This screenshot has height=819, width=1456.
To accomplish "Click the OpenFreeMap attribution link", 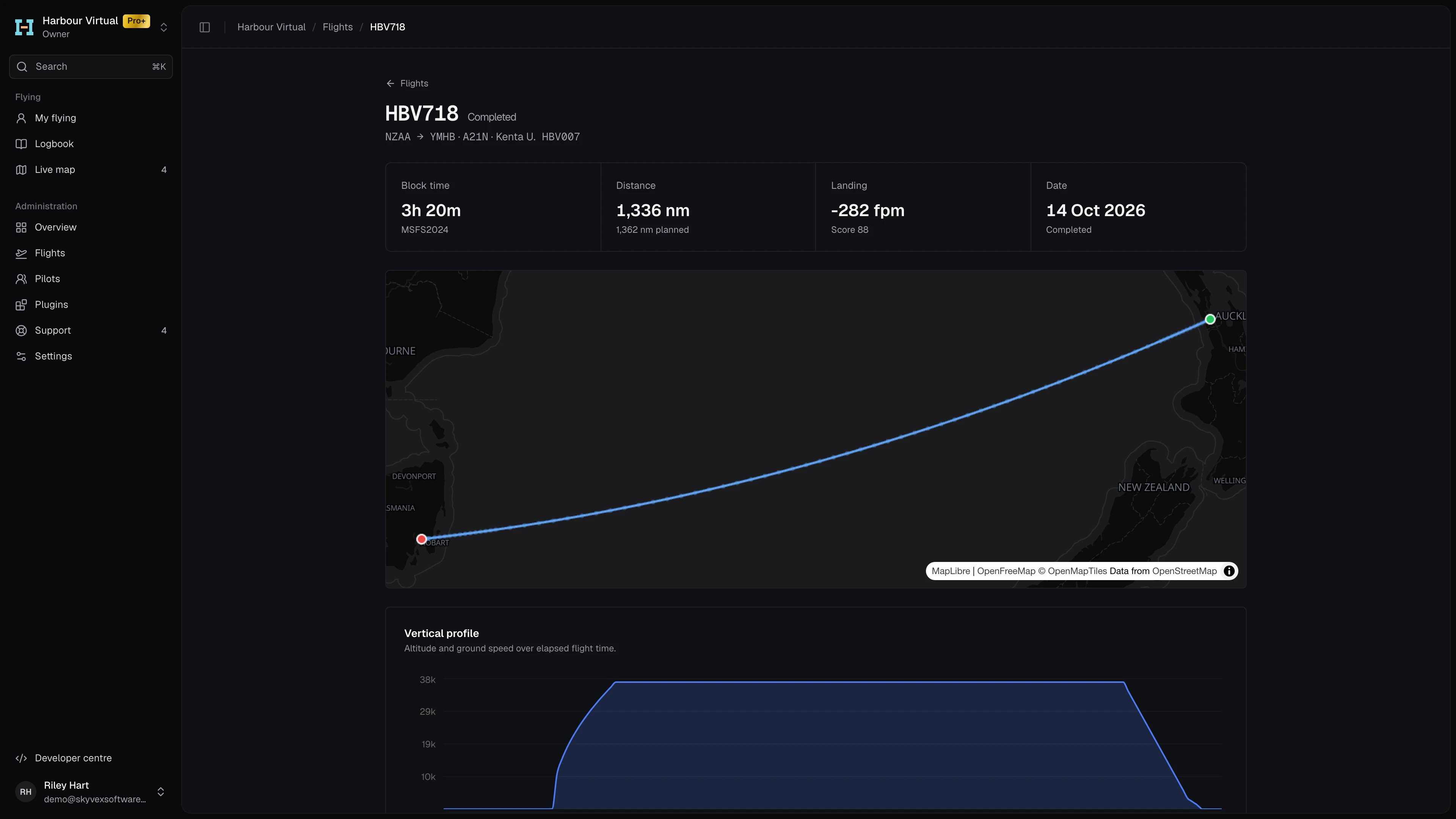I will [x=1006, y=571].
